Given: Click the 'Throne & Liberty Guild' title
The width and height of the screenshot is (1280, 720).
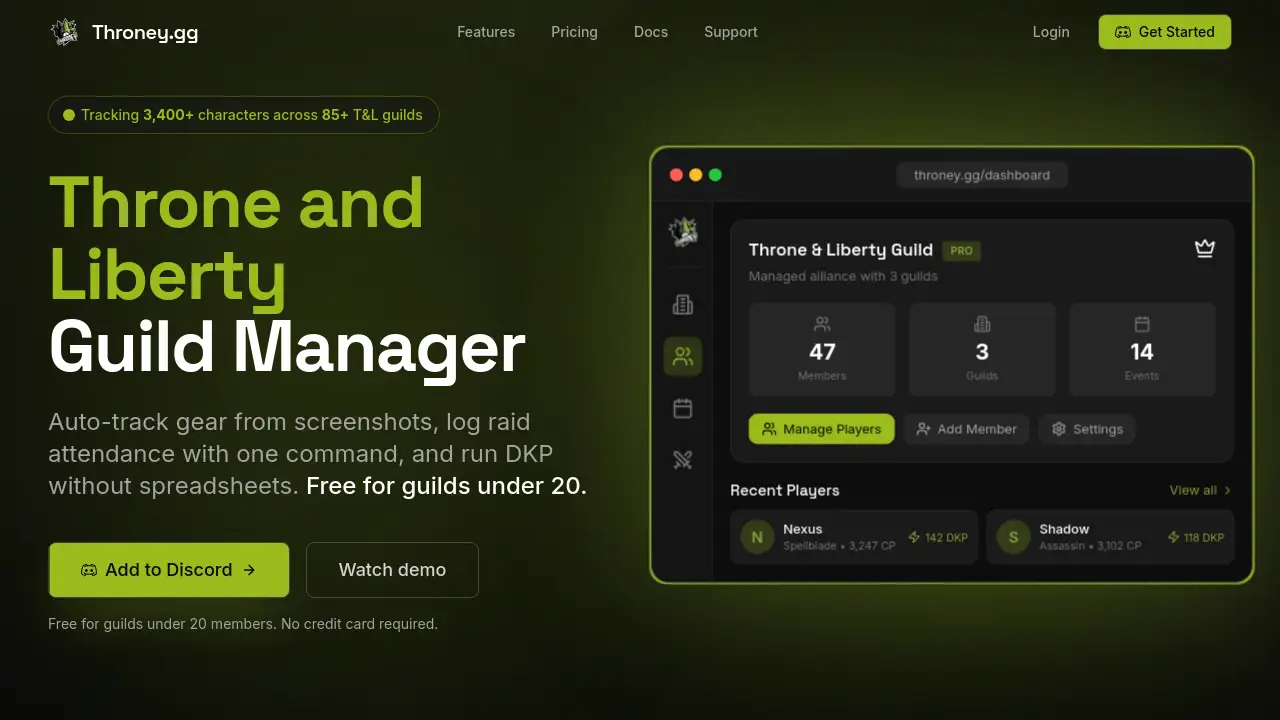Looking at the screenshot, I should (x=841, y=250).
